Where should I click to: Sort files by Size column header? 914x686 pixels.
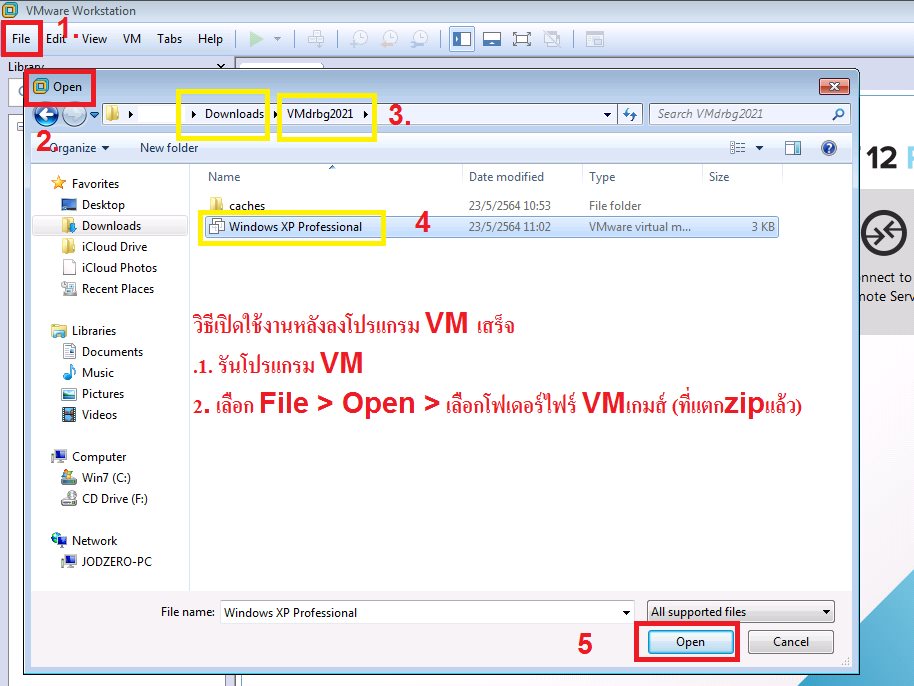click(x=719, y=177)
